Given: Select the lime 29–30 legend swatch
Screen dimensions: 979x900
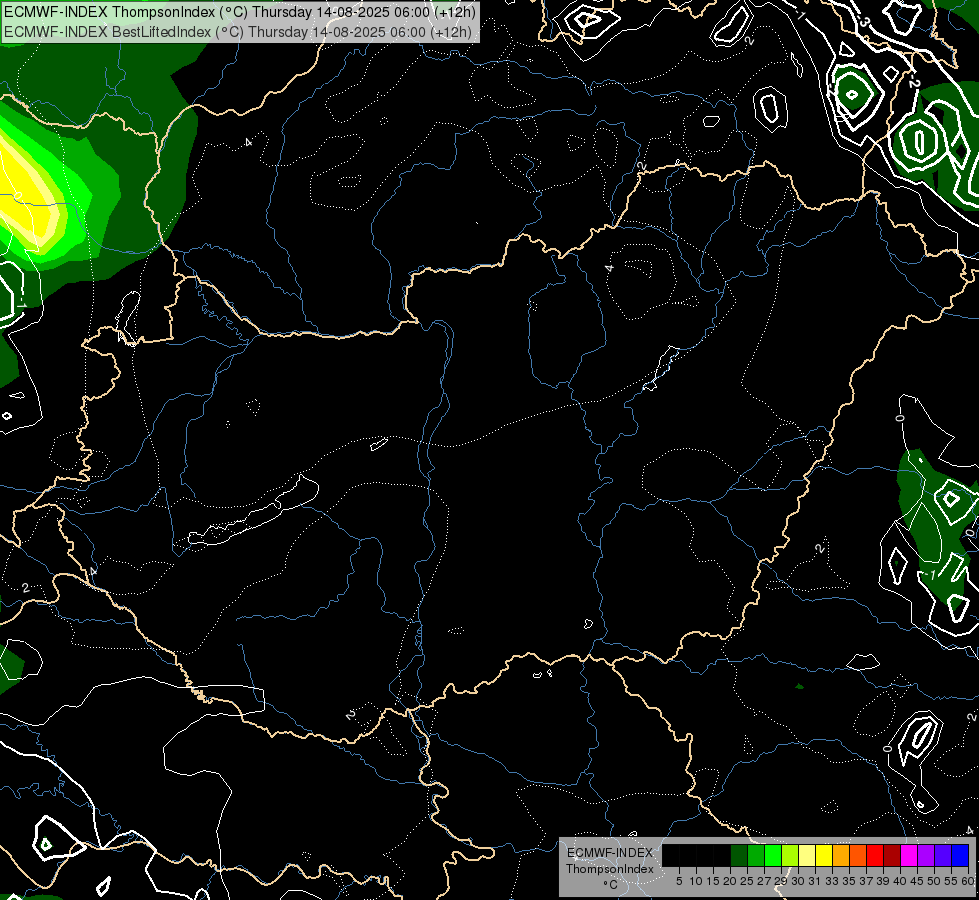Looking at the screenshot, I should (790, 855).
